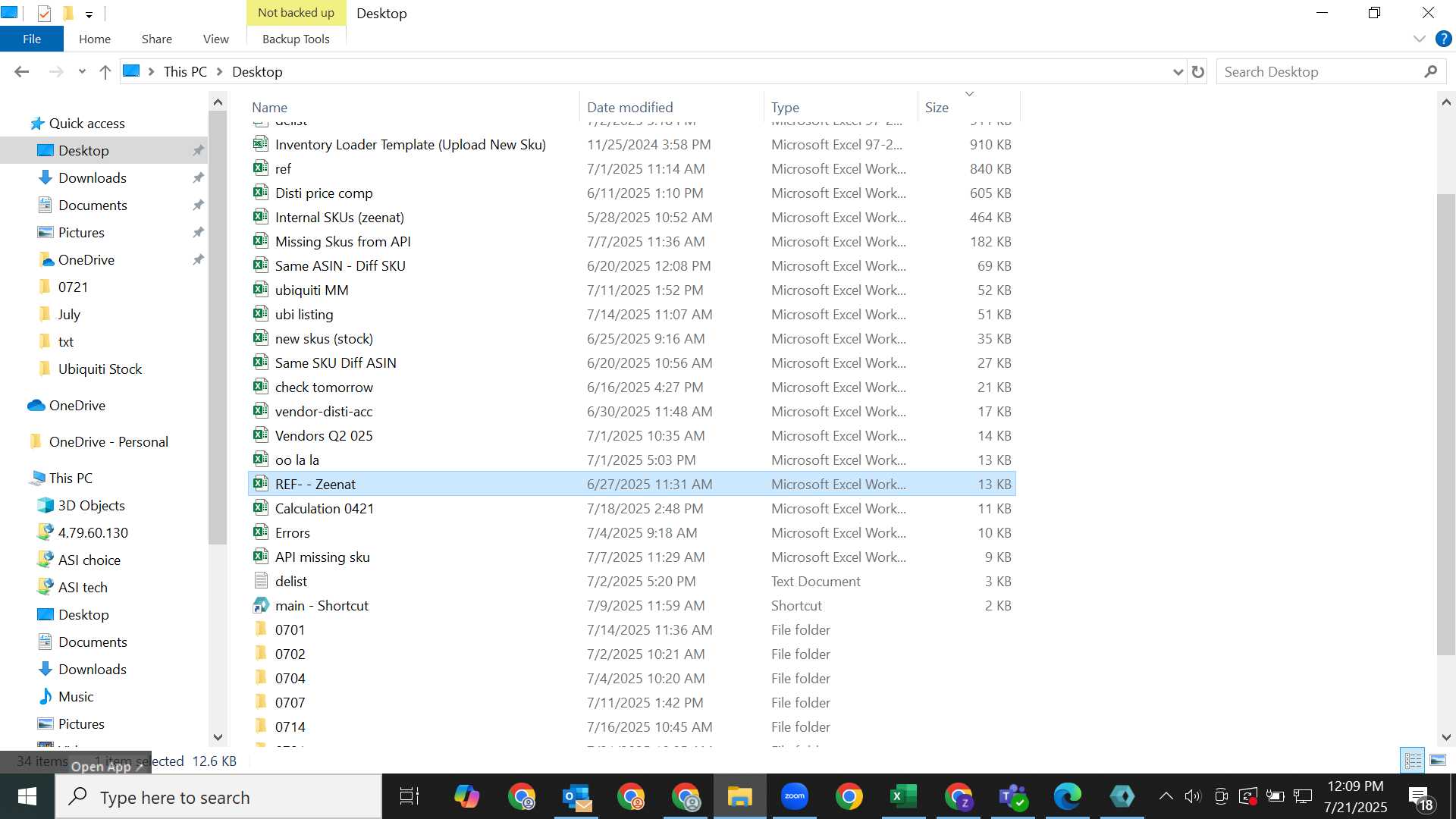Open Zoom from taskbar
Image resolution: width=1456 pixels, height=819 pixels.
tap(794, 797)
